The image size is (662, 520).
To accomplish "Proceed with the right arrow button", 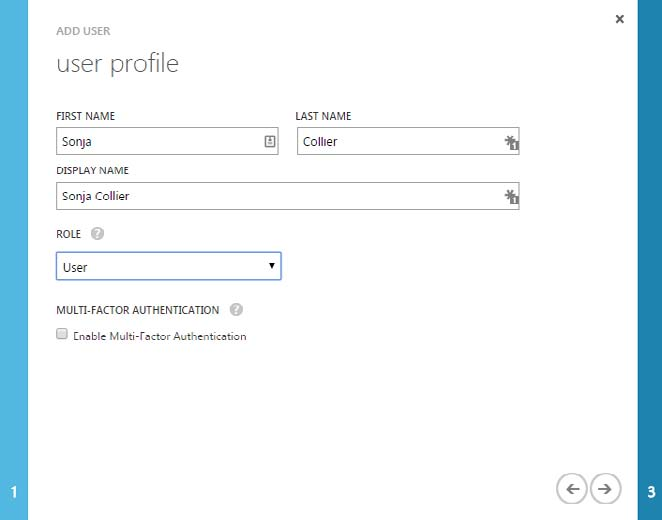I will click(x=604, y=488).
